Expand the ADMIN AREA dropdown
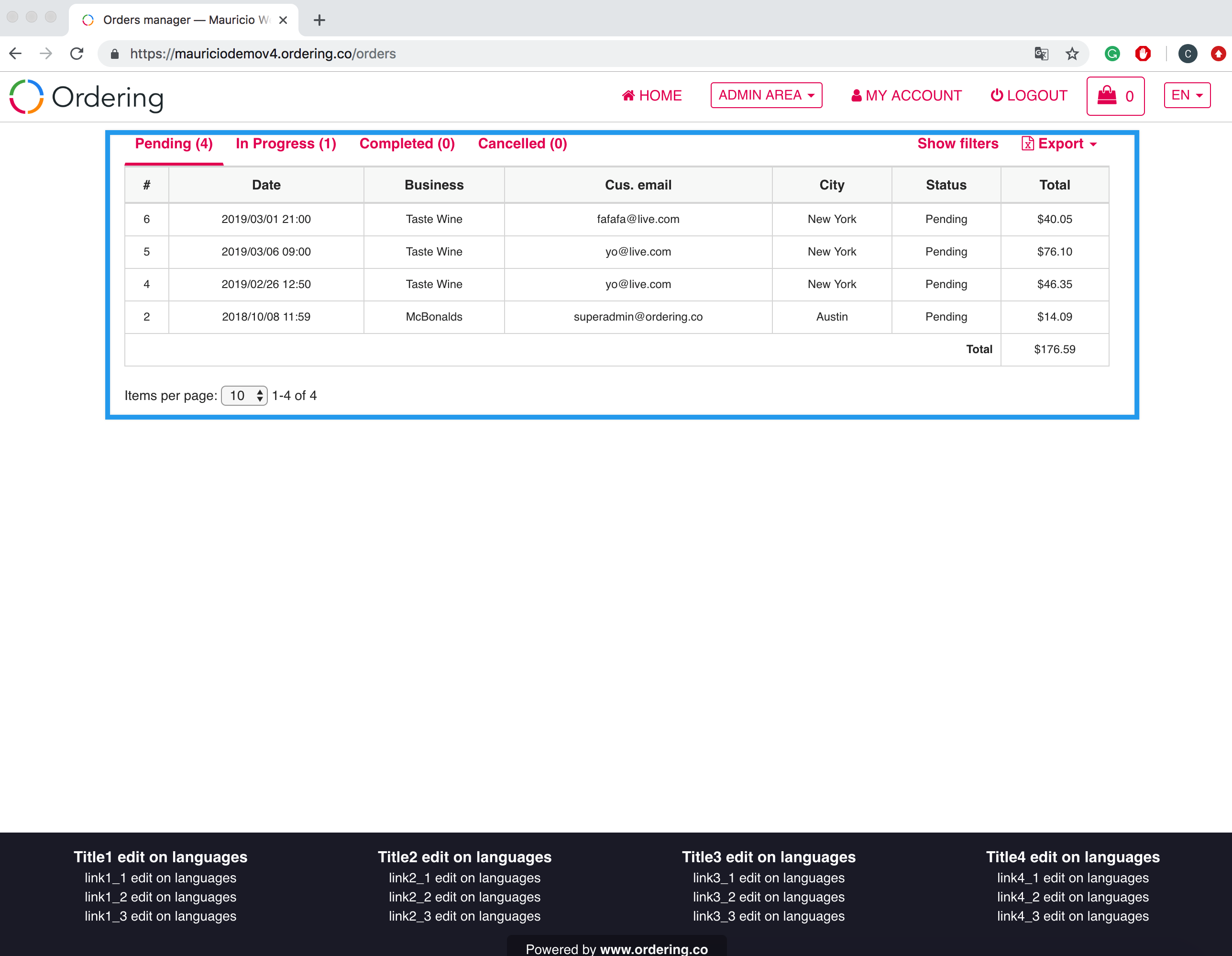 coord(766,95)
